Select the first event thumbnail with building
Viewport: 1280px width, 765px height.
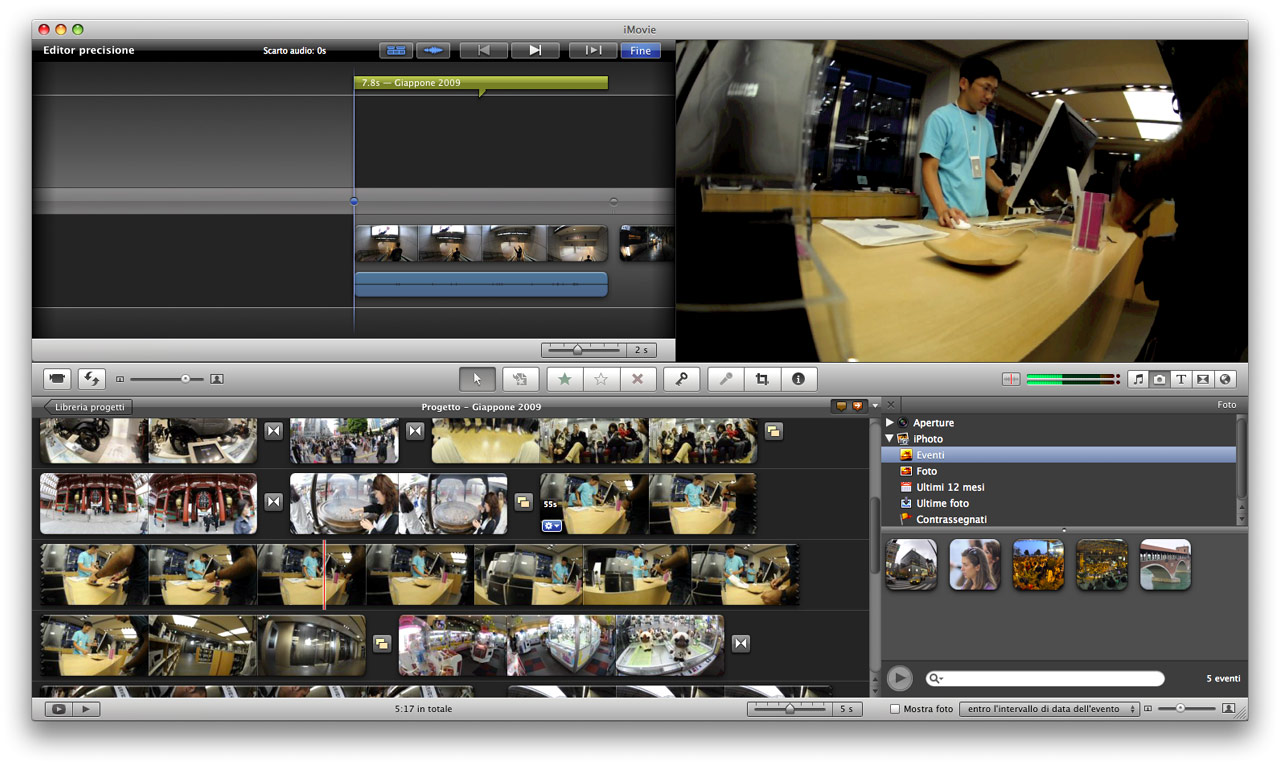coord(911,565)
